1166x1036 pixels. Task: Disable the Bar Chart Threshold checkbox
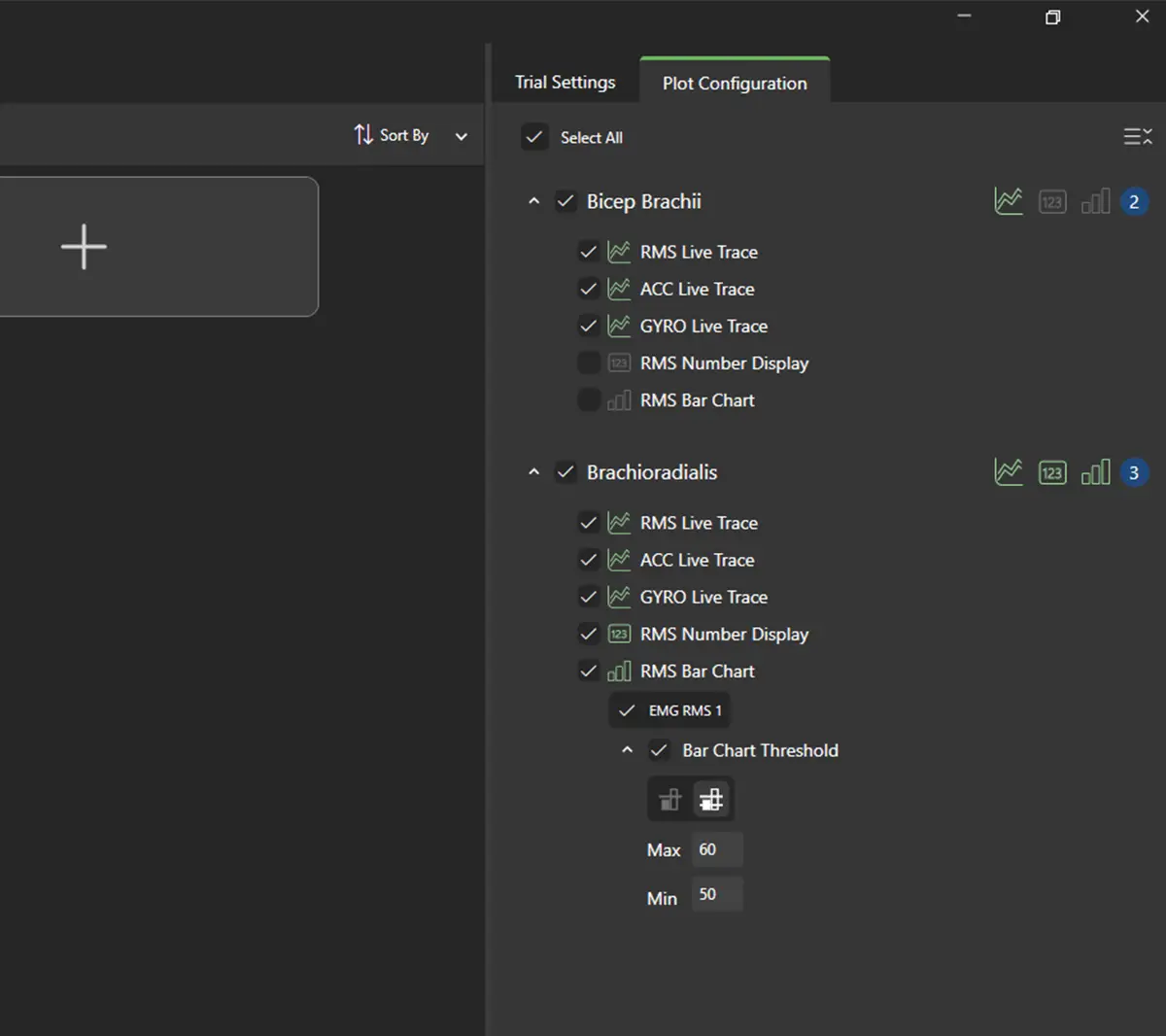[659, 750]
